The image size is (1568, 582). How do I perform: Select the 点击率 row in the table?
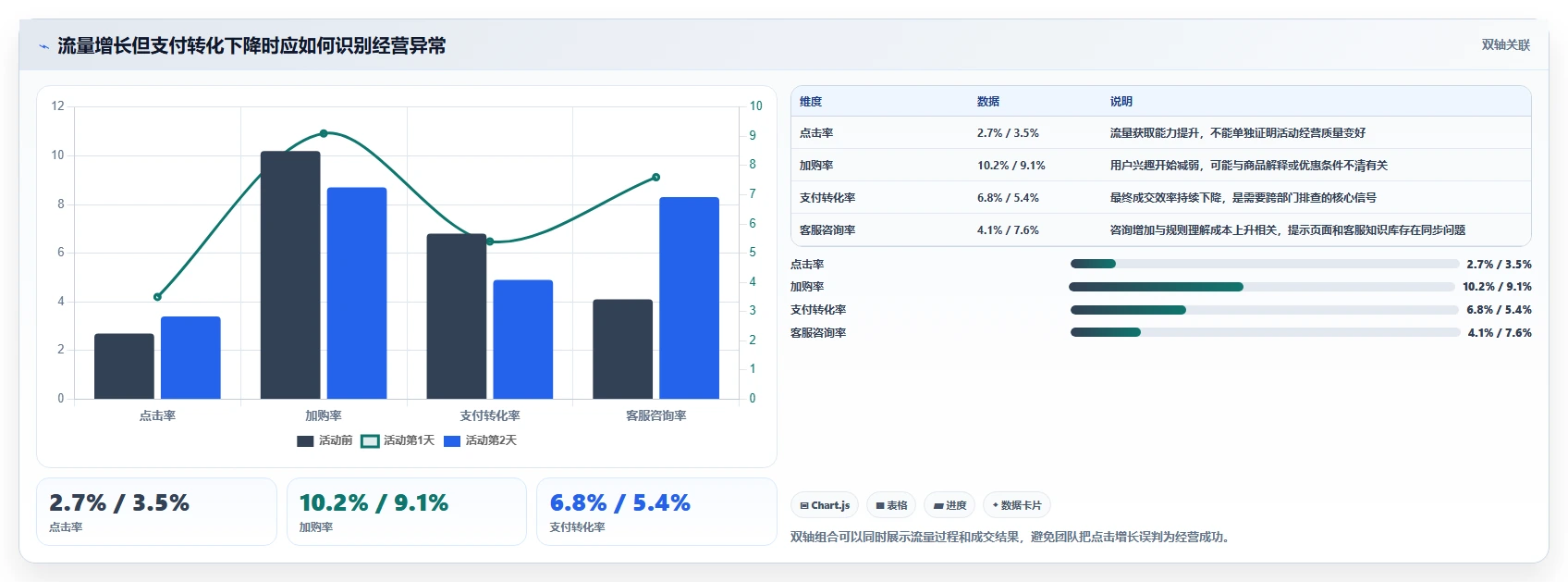click(x=1161, y=133)
